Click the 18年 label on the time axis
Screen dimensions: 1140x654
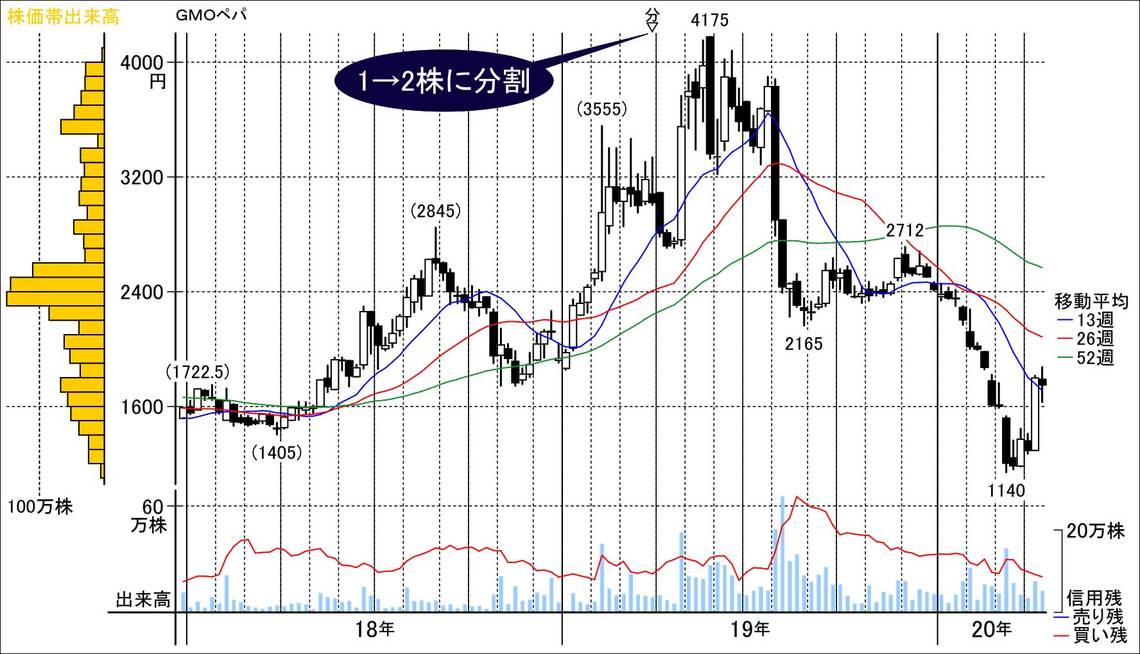(373, 629)
